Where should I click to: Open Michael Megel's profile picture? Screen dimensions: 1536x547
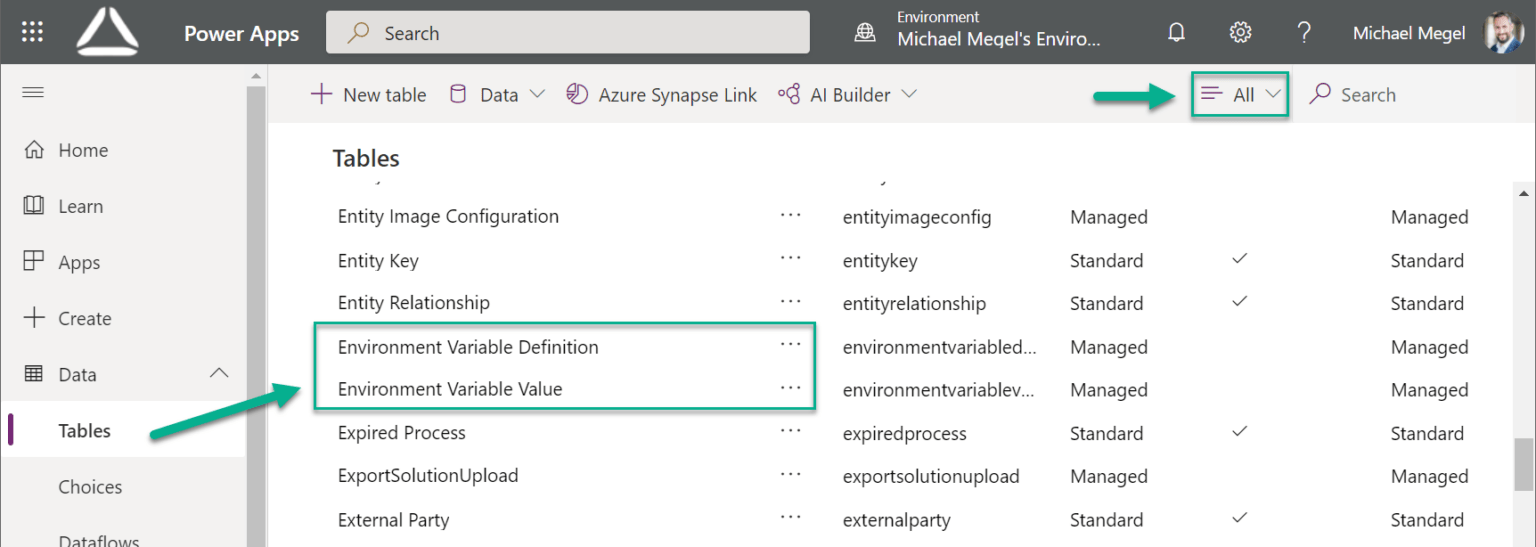[1503, 33]
